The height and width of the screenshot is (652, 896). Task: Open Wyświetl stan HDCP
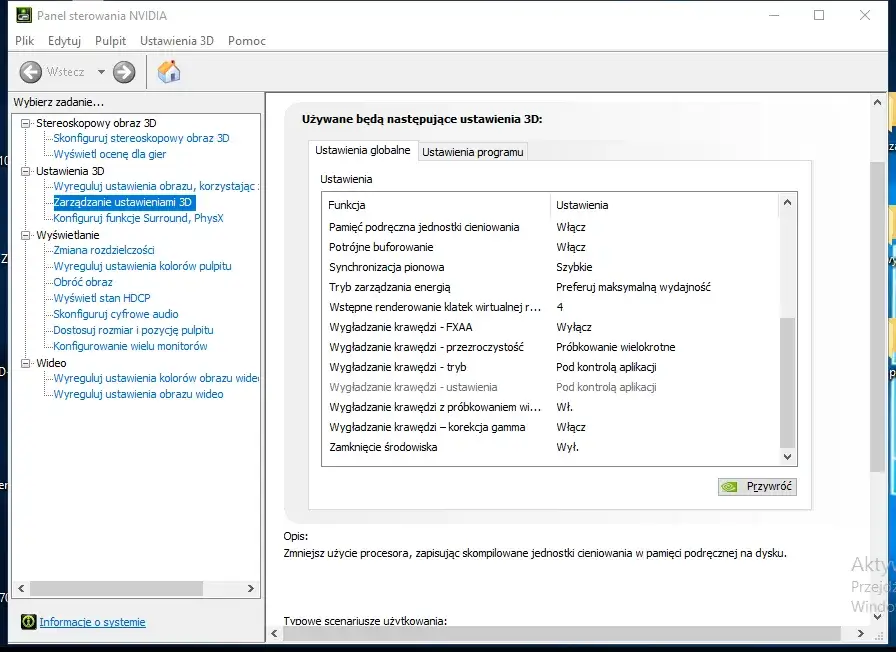[102, 298]
